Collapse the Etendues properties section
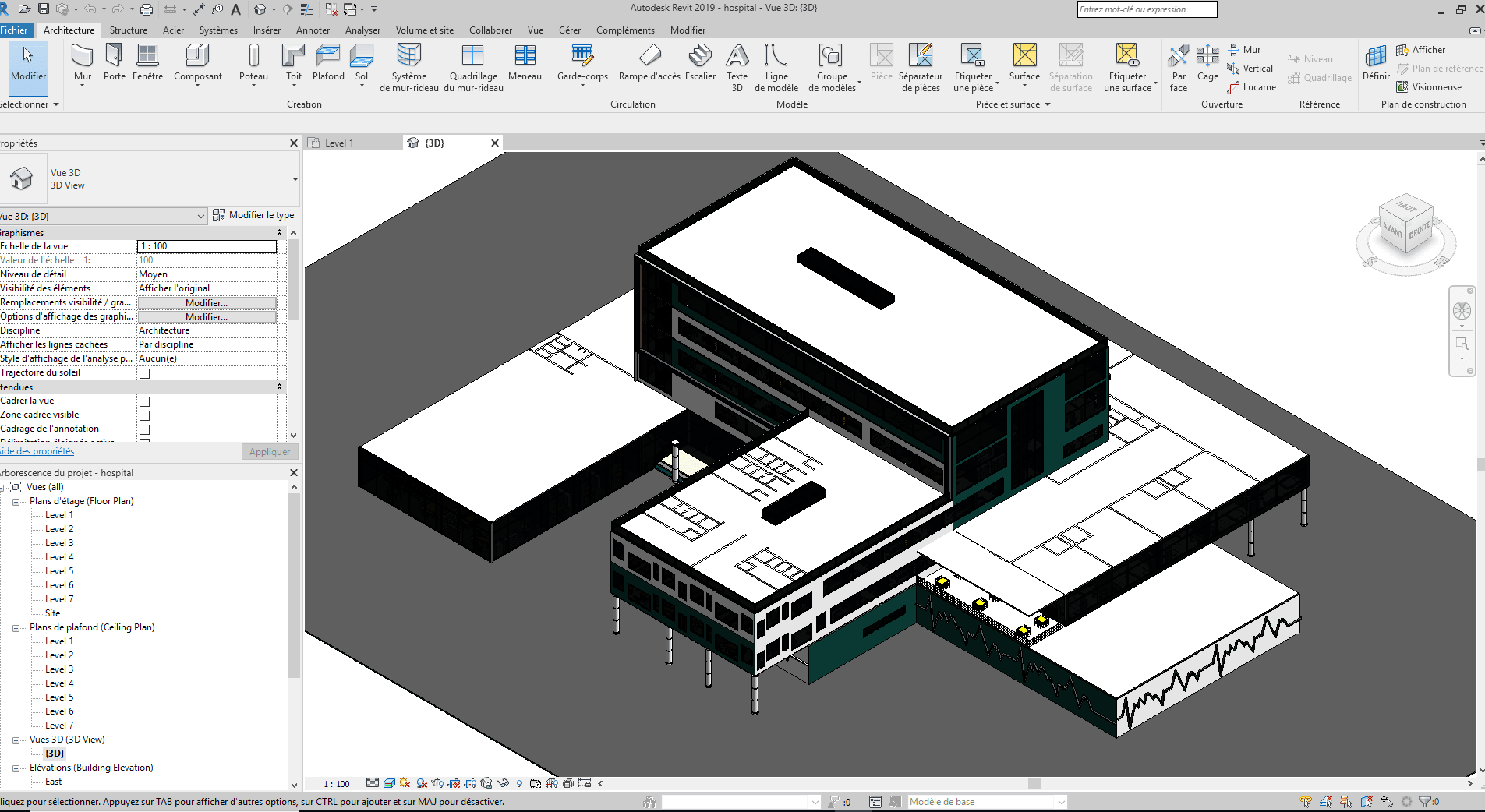 point(279,387)
